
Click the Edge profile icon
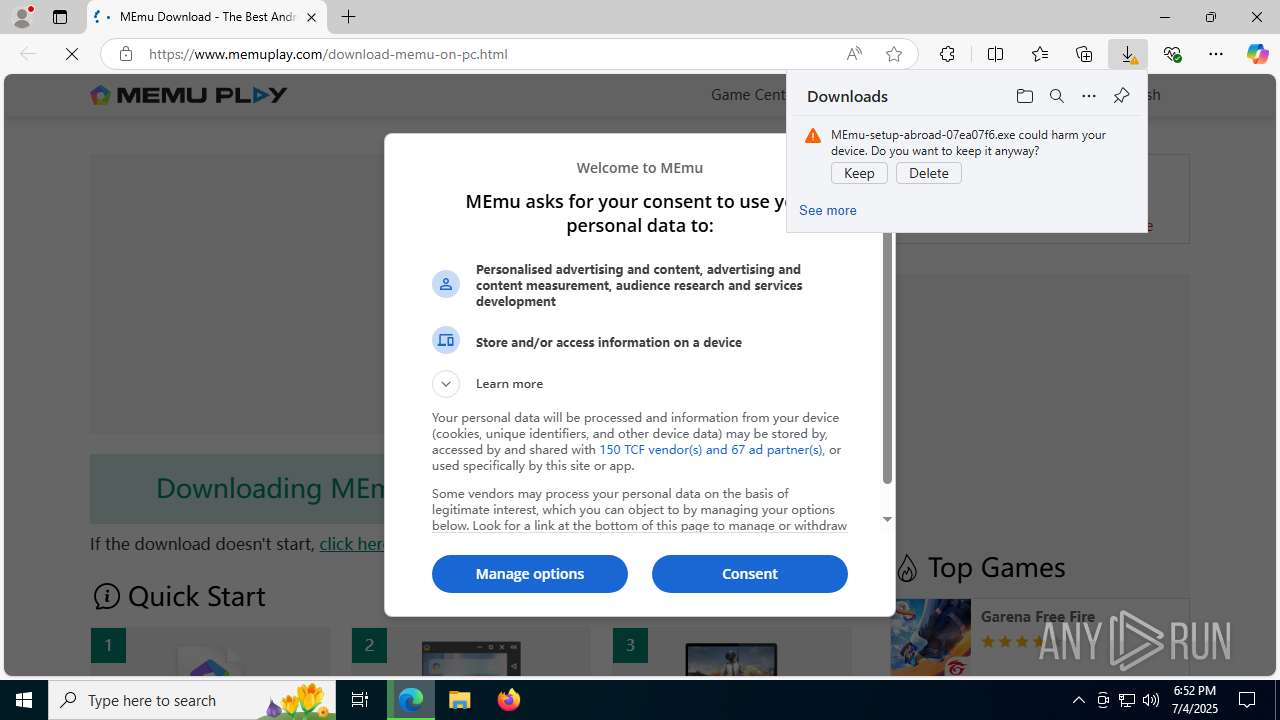(22, 17)
